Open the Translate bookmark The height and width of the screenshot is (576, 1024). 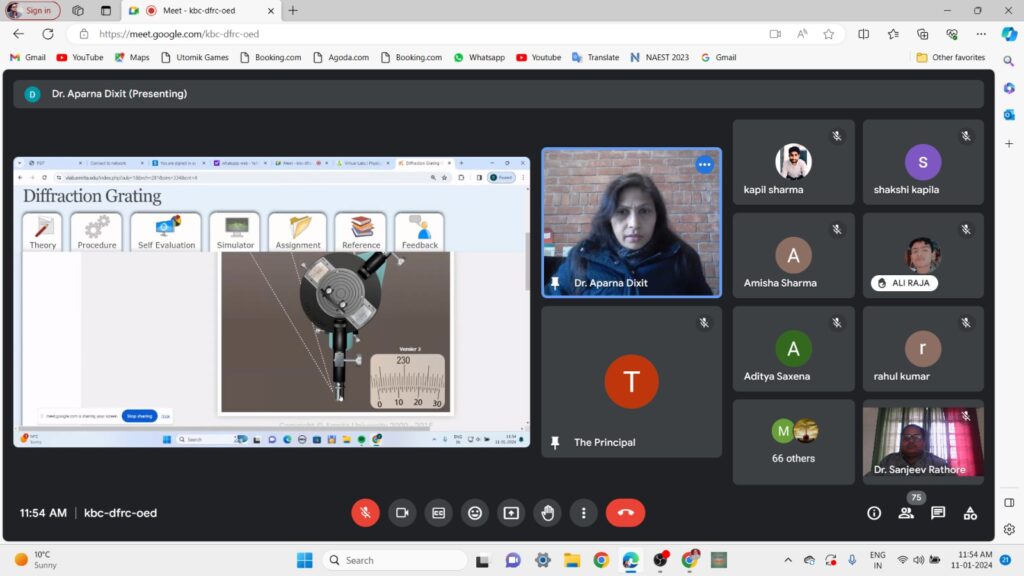click(x=595, y=58)
